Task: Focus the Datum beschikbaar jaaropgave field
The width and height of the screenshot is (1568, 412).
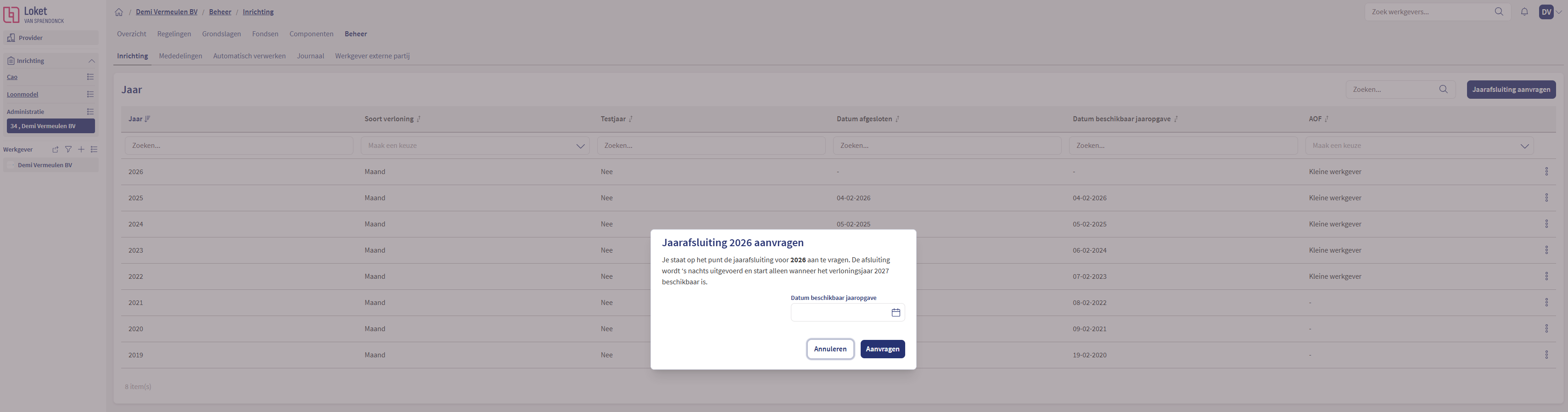Action: click(x=839, y=313)
